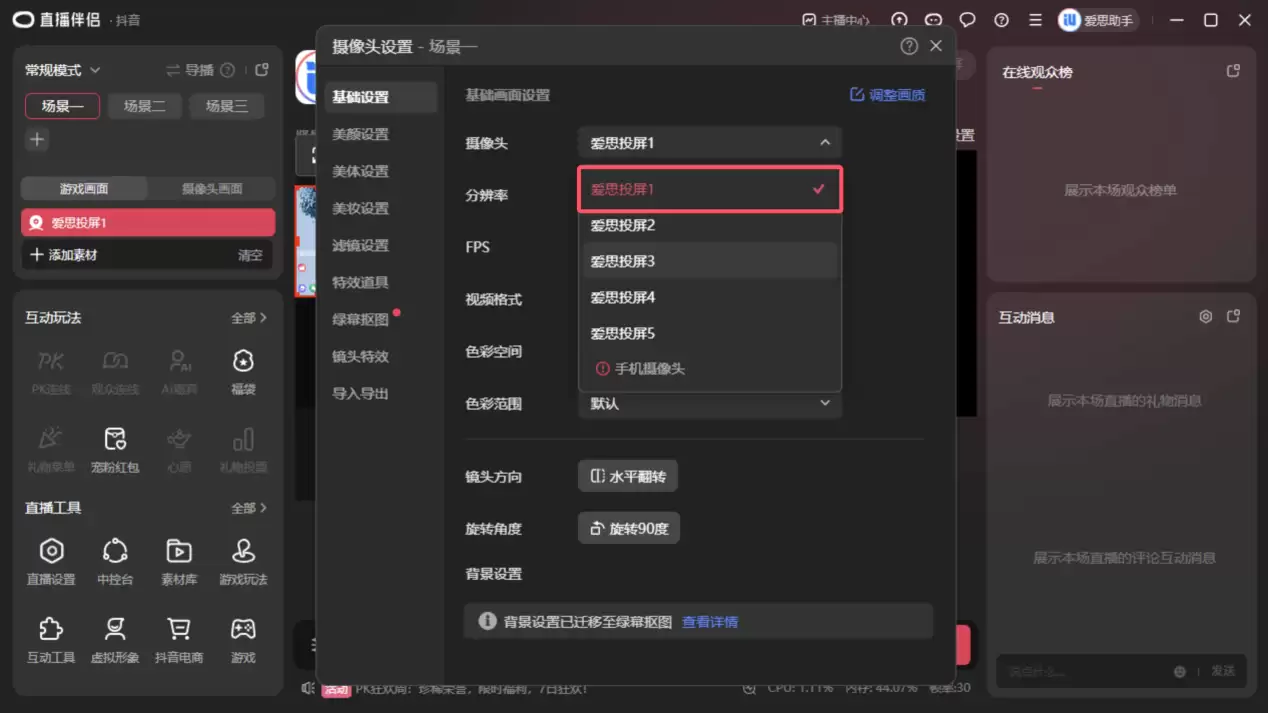Click 添加素材 add source
This screenshot has height=713, width=1268.
[64, 255]
